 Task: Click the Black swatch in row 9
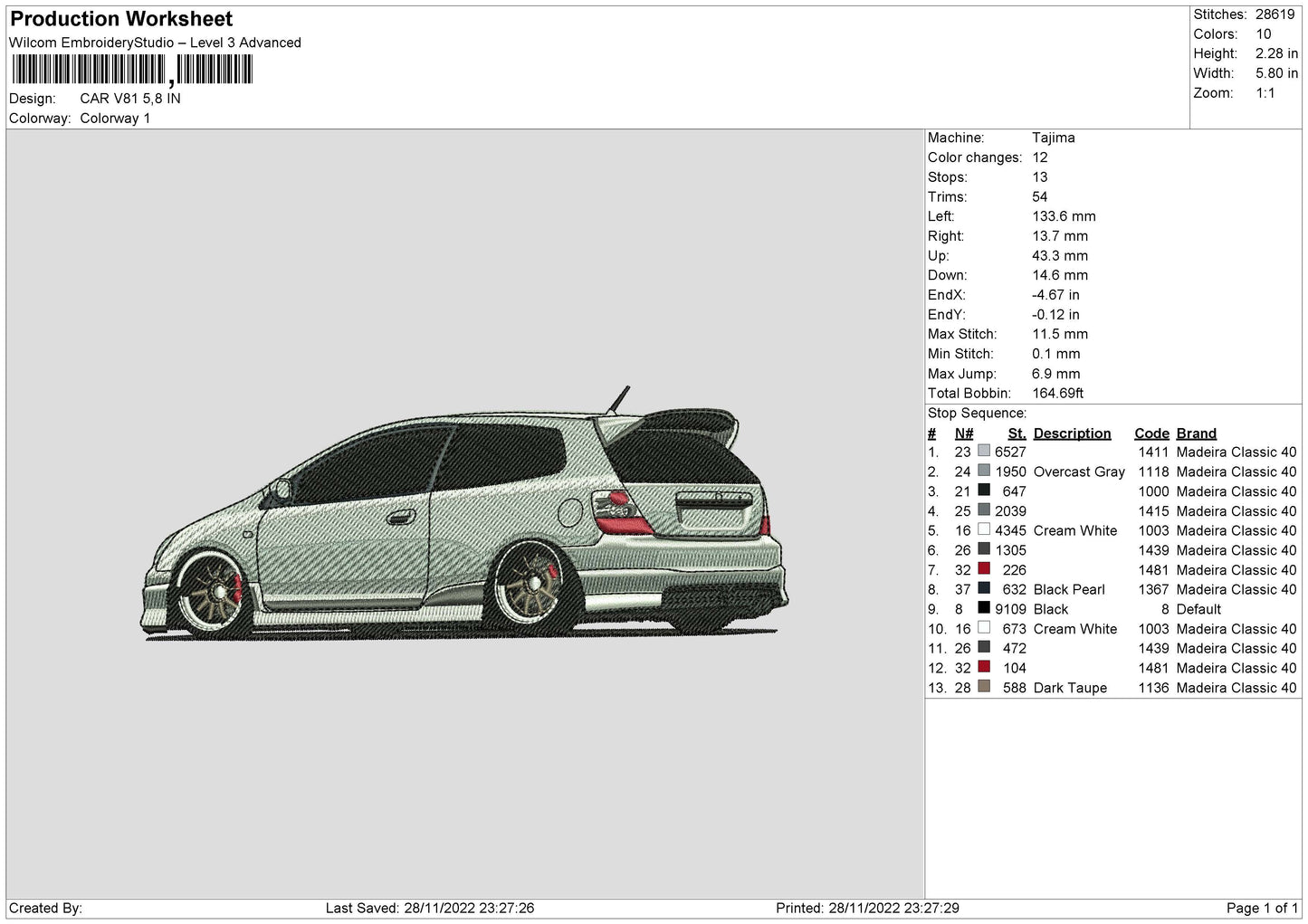983,608
